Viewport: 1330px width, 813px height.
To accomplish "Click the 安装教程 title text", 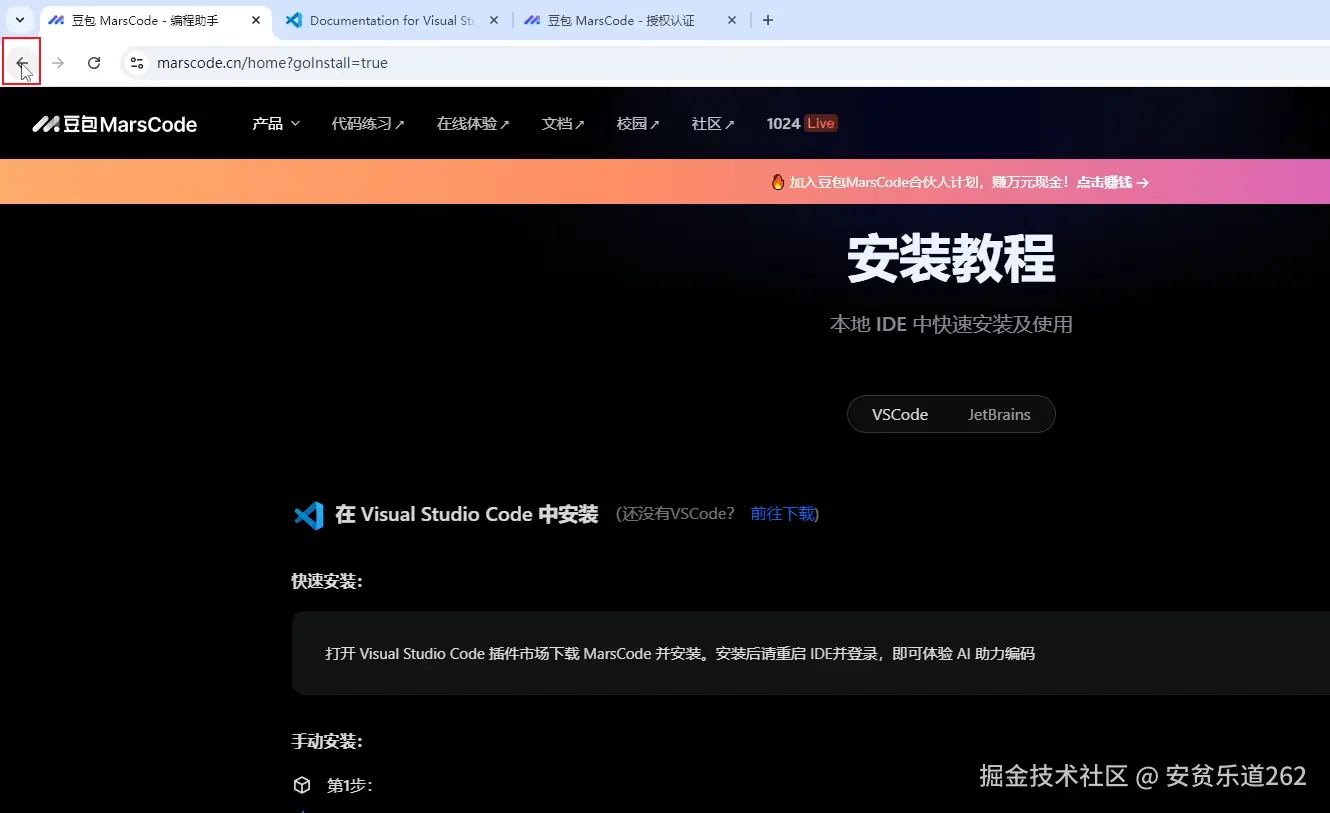I will pos(951,260).
